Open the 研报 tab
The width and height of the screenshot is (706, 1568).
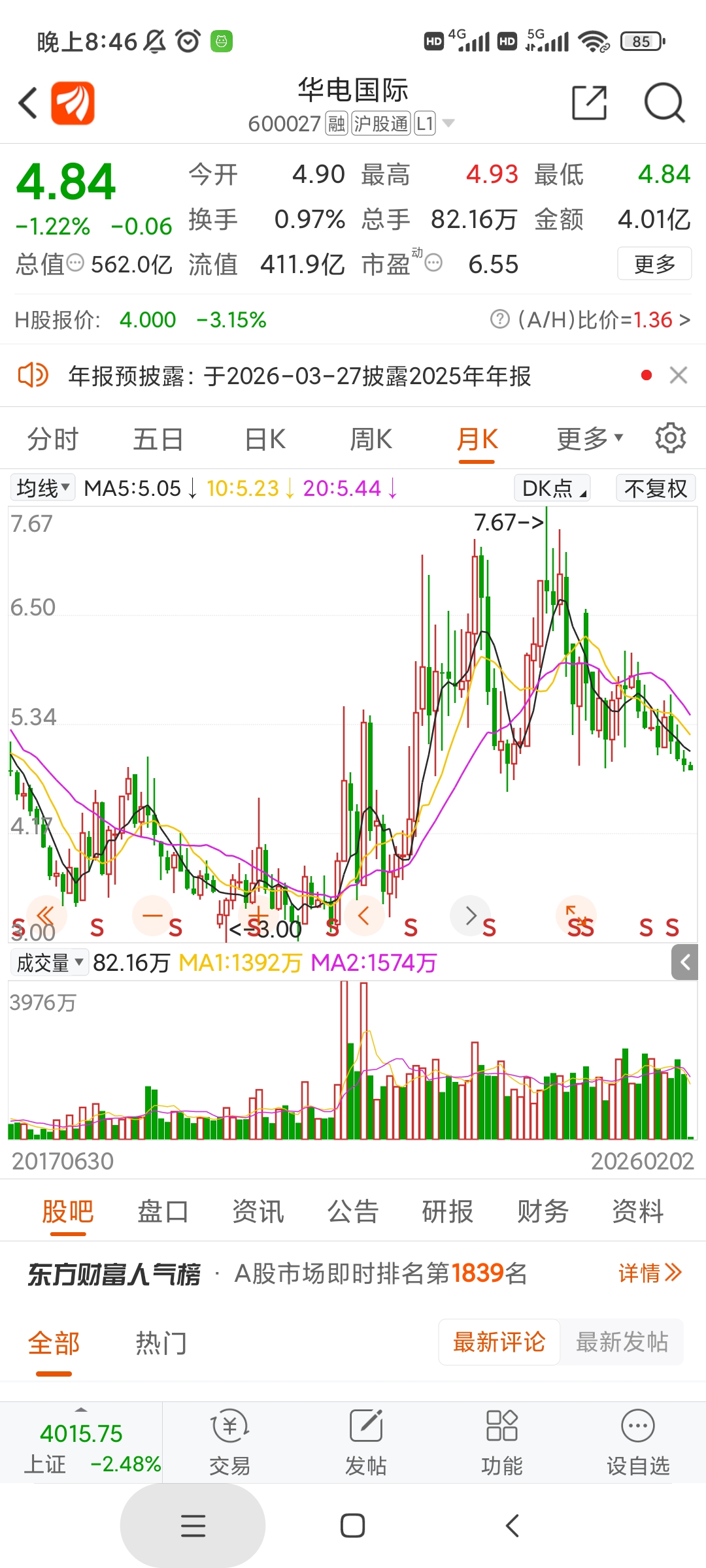[x=448, y=1211]
